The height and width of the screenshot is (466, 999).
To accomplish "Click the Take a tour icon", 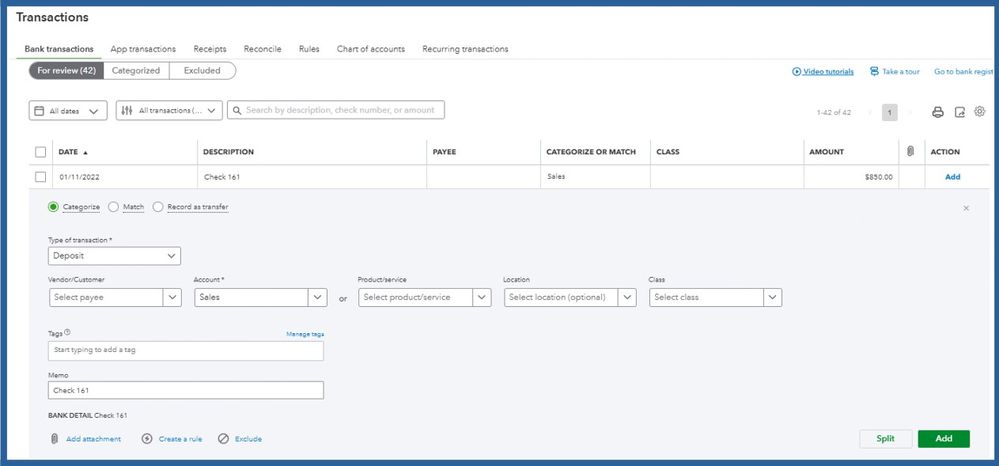I will point(874,71).
